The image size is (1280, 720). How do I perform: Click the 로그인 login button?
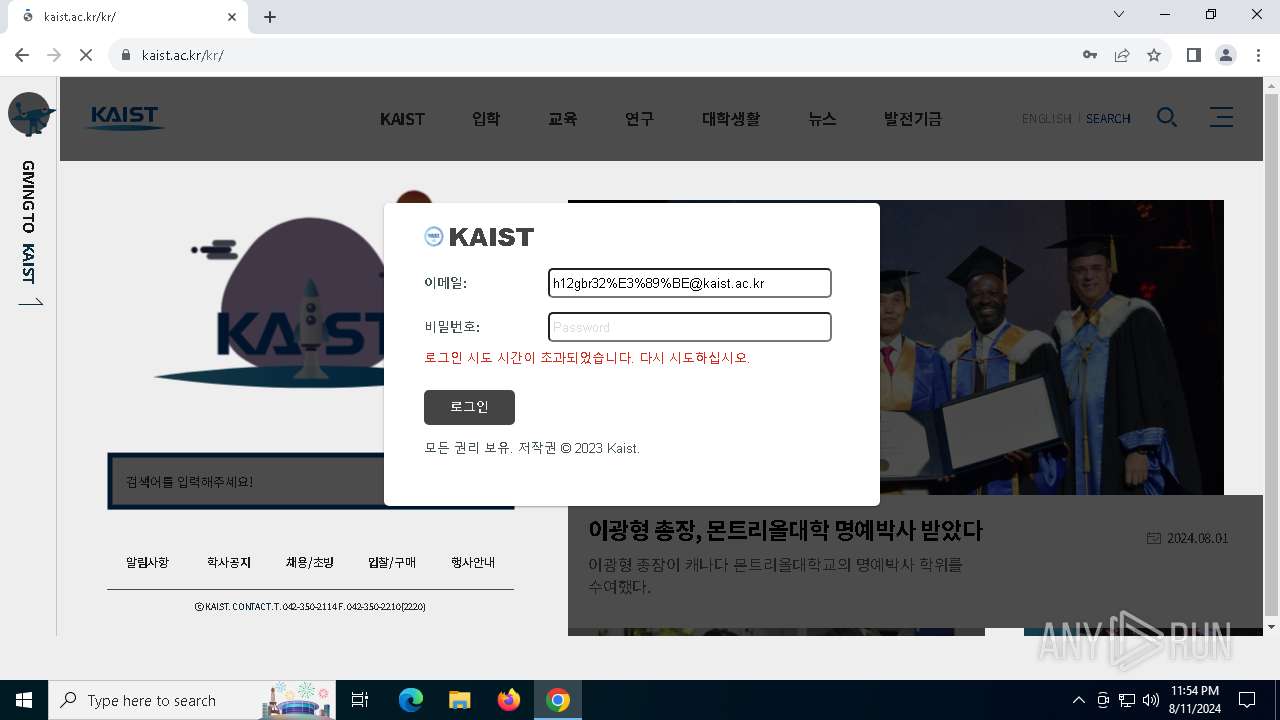click(x=469, y=407)
